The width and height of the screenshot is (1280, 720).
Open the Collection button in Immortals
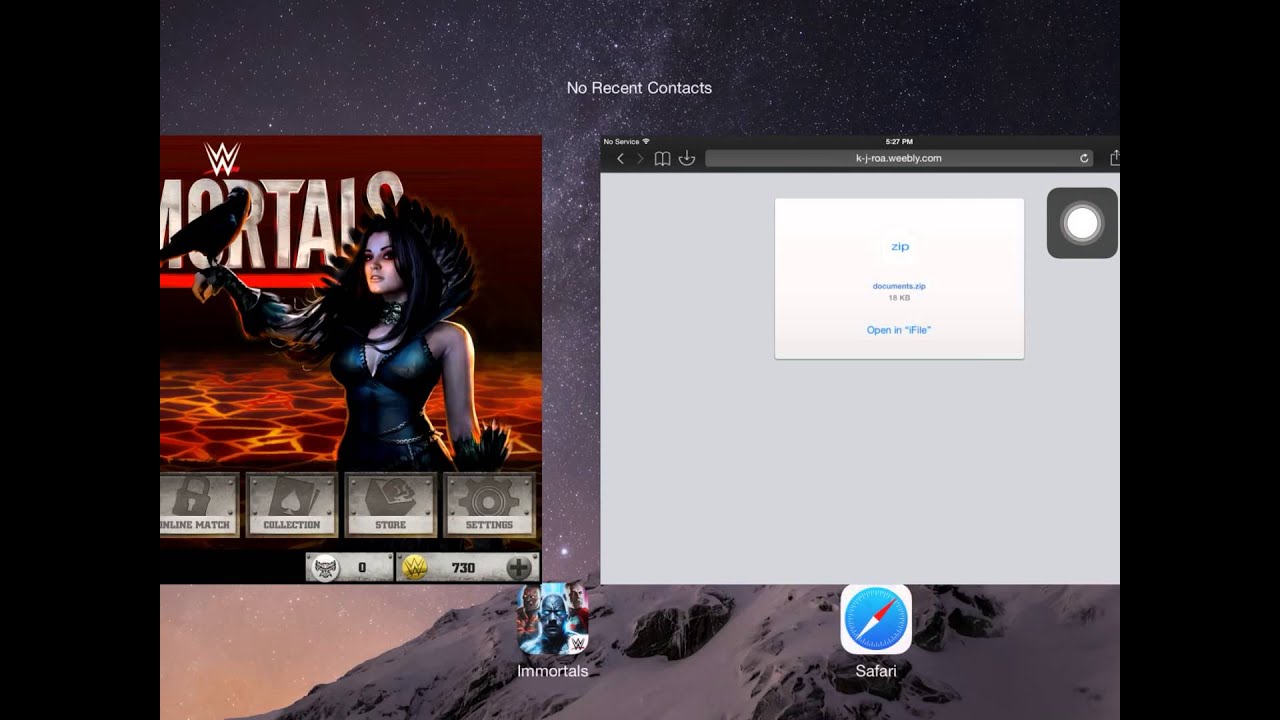pyautogui.click(x=292, y=505)
